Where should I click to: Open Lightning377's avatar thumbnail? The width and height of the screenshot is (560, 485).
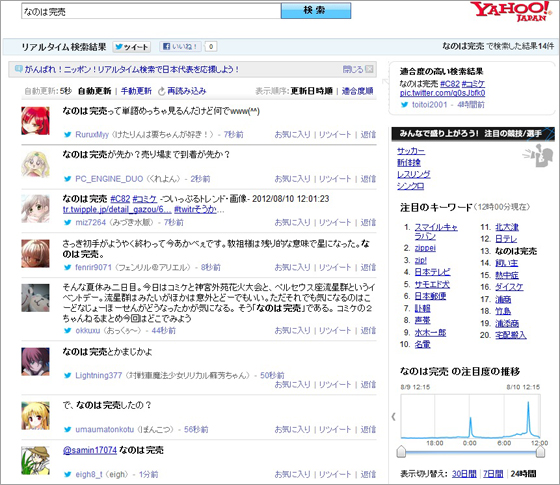pos(35,361)
